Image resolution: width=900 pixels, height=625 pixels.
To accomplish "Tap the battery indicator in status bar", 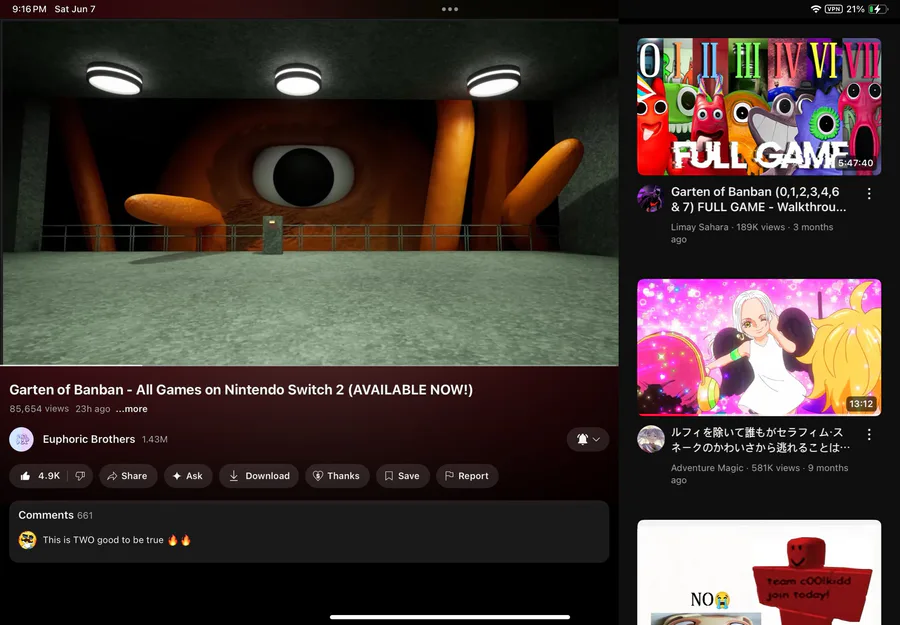I will tap(878, 9).
